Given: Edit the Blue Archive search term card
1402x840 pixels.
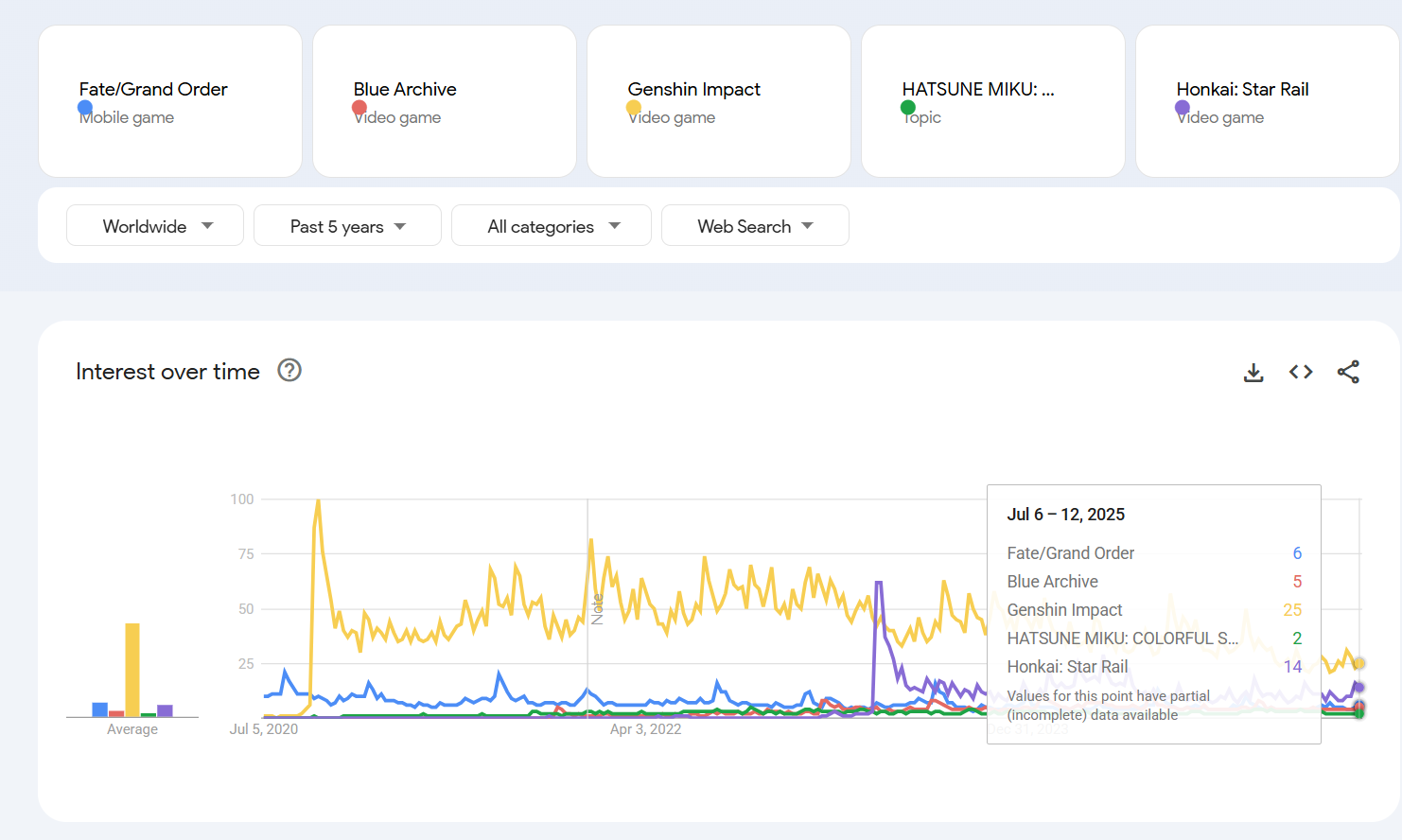Looking at the screenshot, I should pyautogui.click(x=445, y=101).
